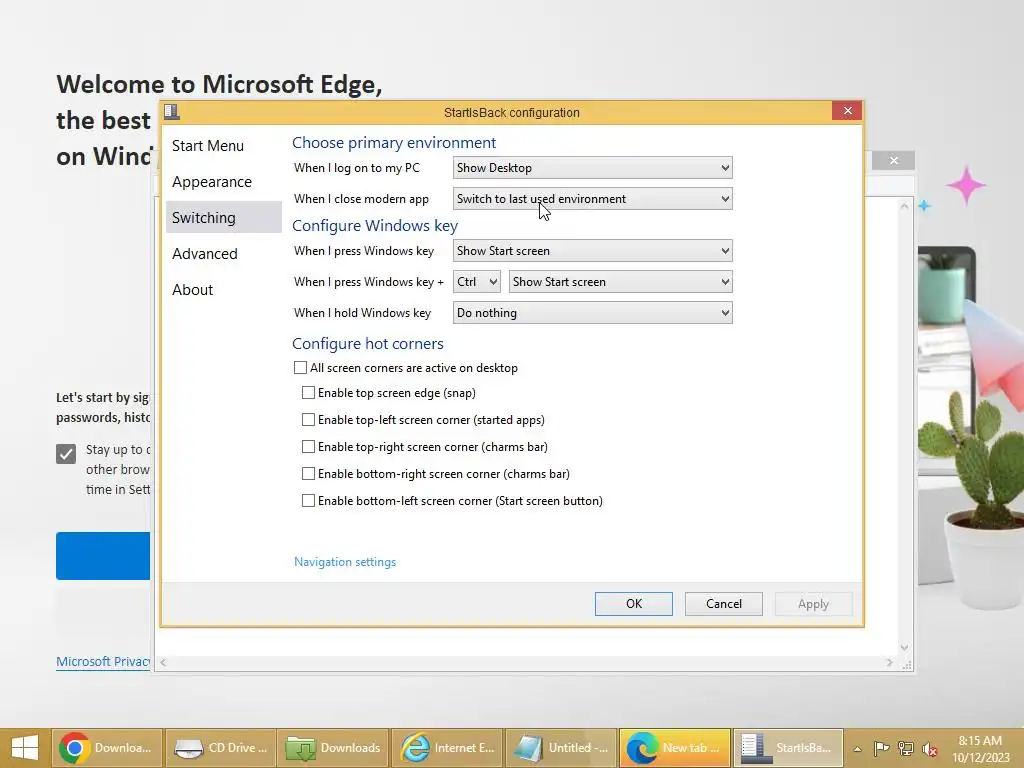Switch to Internet Explorer taskbar item
The width and height of the screenshot is (1024, 768).
tap(447, 748)
